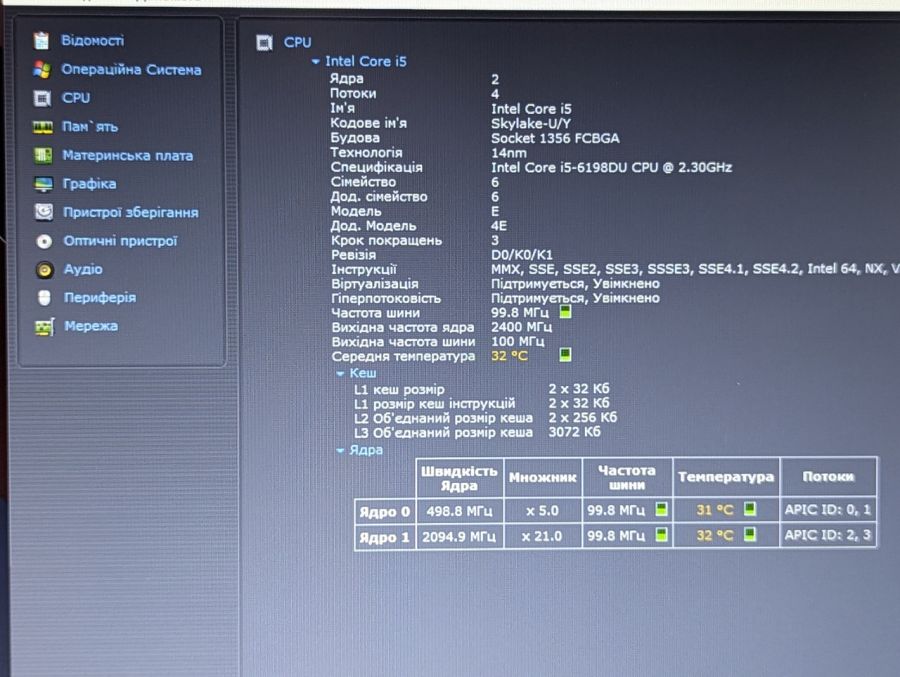The height and width of the screenshot is (677, 900).
Task: Click the Віртуалізація Підтримується, Увімкнено value
Action: tap(575, 284)
